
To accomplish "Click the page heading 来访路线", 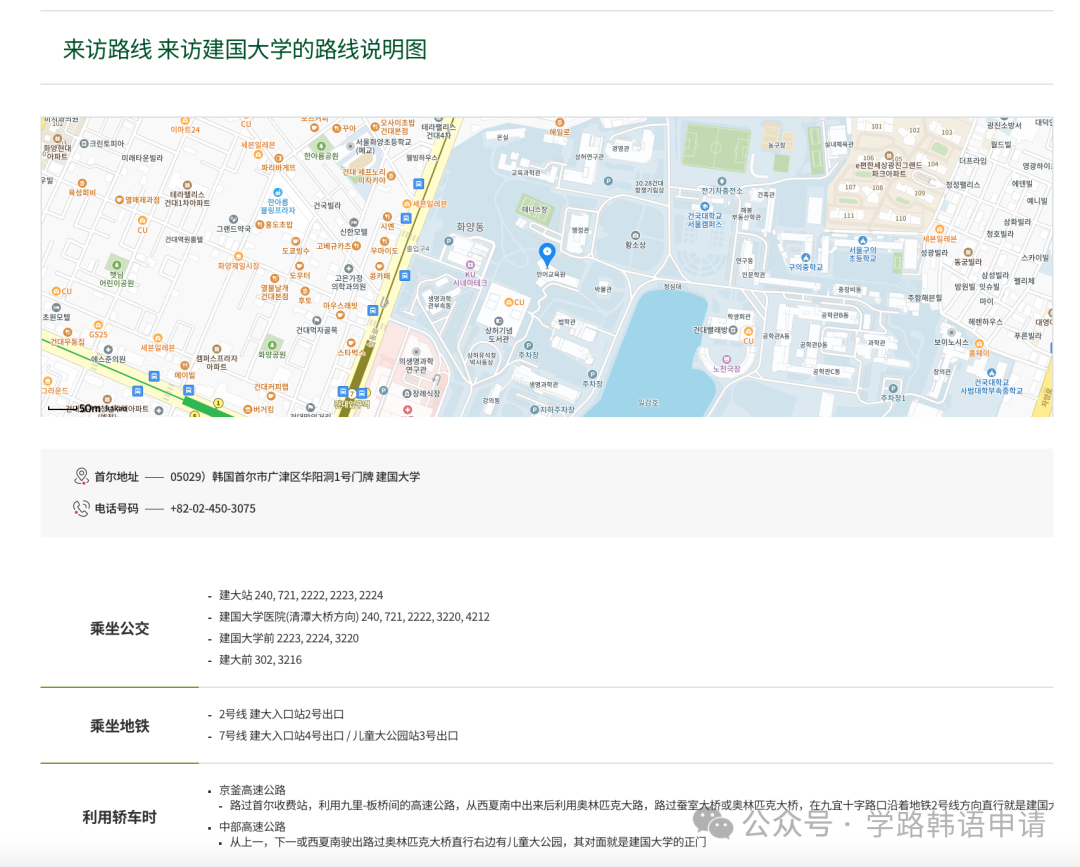I will (x=107, y=49).
